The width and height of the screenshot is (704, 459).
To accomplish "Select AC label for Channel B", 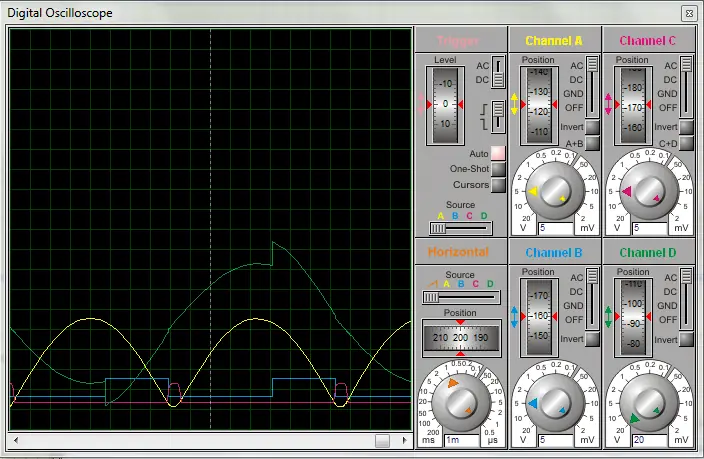I will 576,278.
